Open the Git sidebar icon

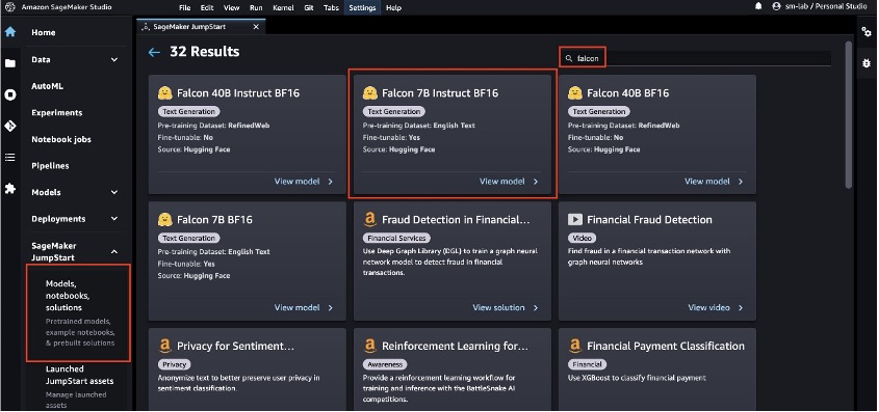(10, 126)
